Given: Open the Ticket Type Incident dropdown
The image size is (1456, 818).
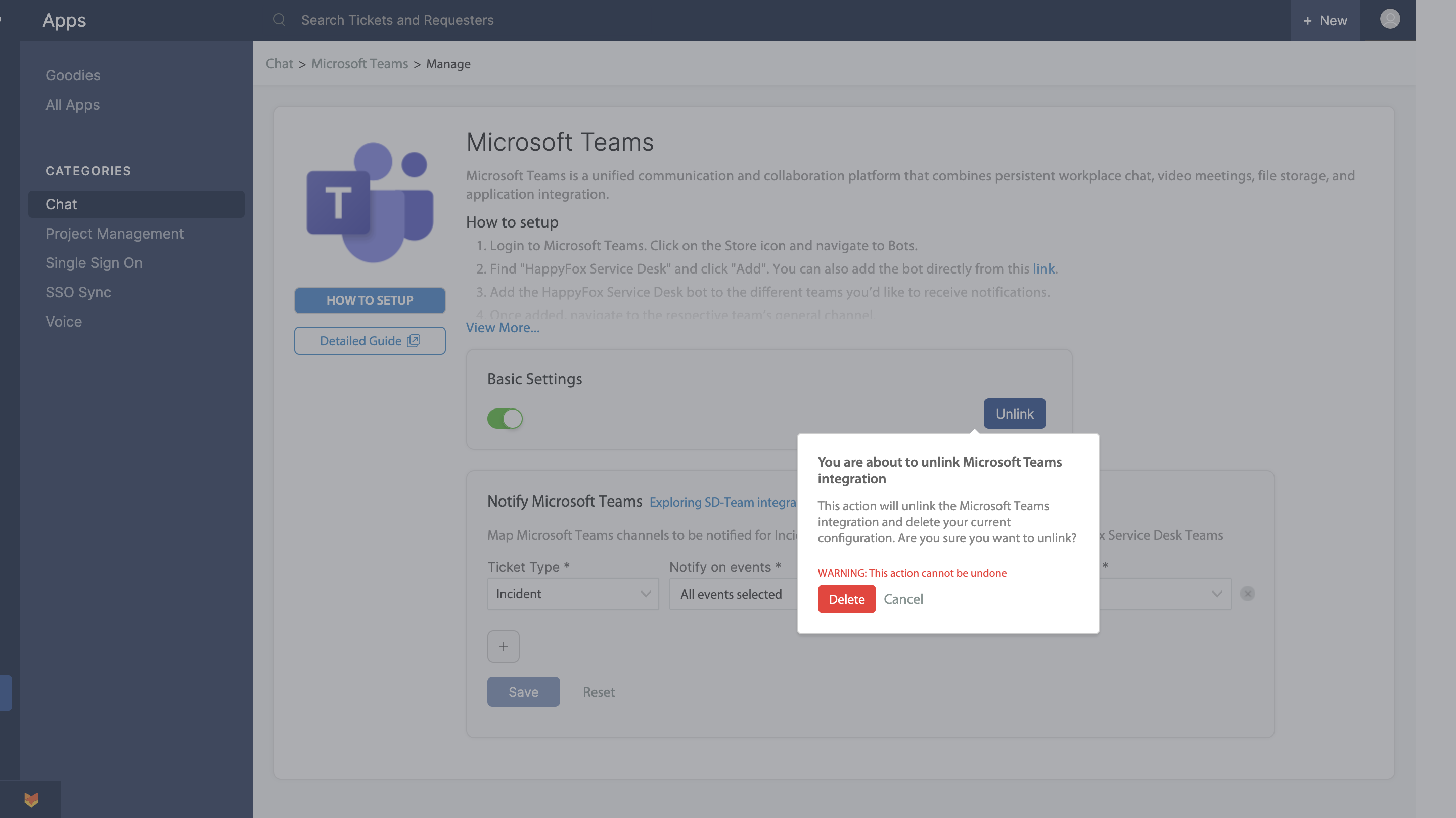Looking at the screenshot, I should [x=573, y=594].
